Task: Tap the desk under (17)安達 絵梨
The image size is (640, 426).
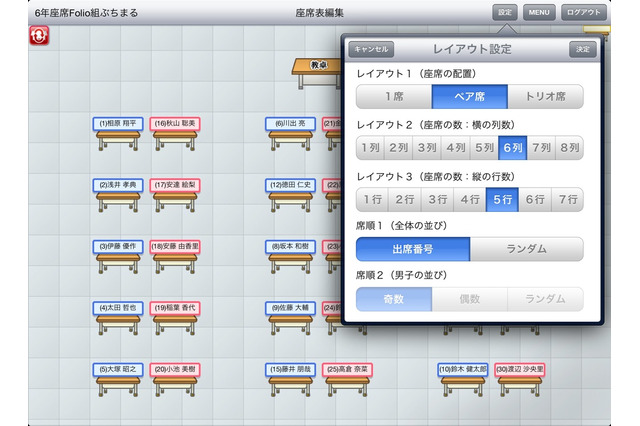Action: click(175, 202)
